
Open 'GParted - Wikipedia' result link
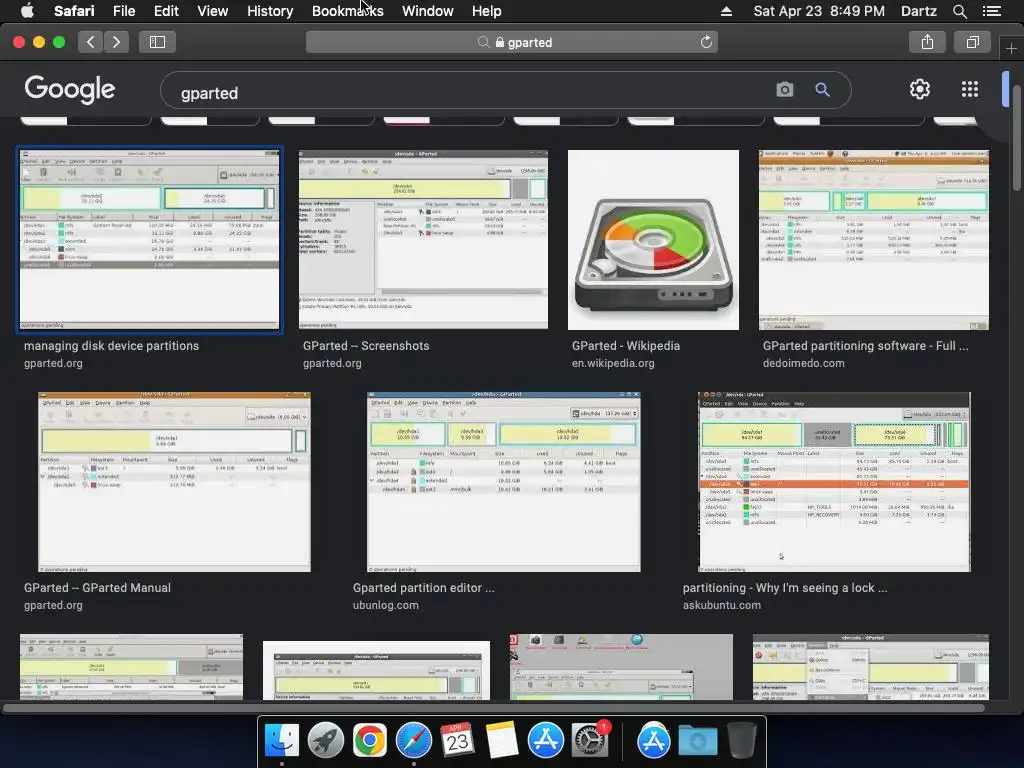click(x=626, y=345)
